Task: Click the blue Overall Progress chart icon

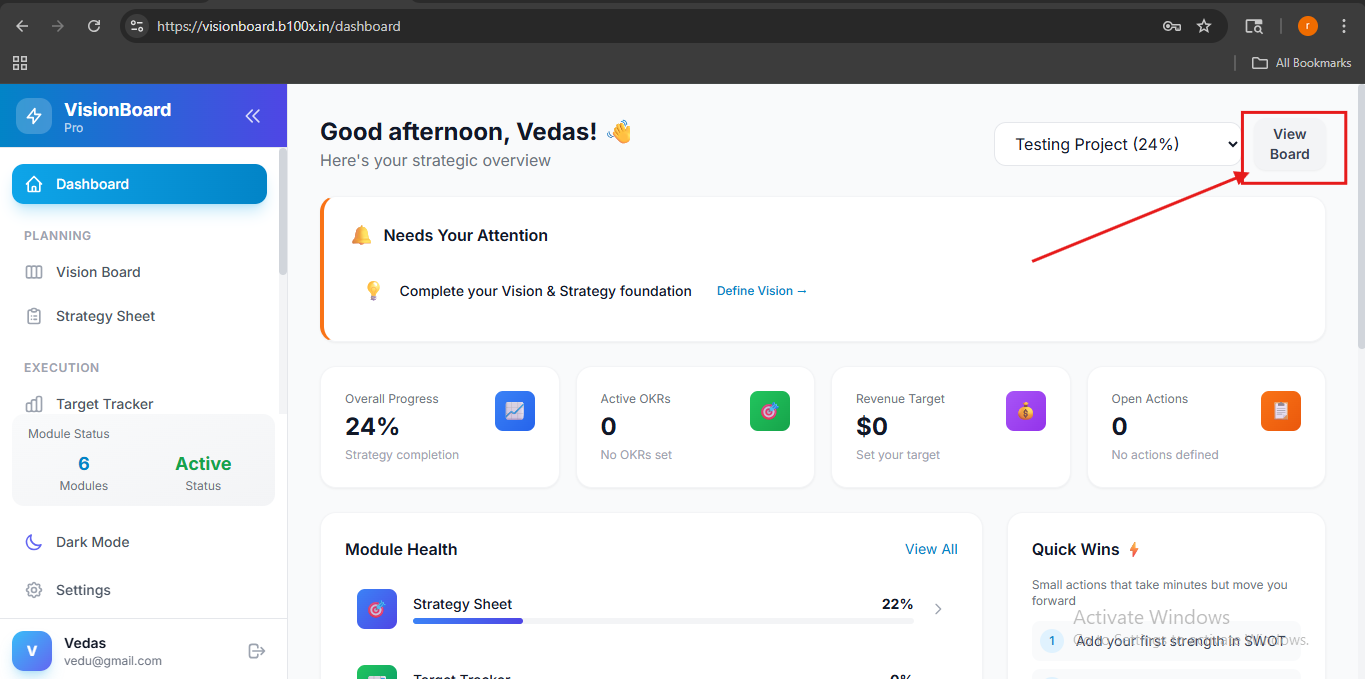Action: (x=515, y=411)
